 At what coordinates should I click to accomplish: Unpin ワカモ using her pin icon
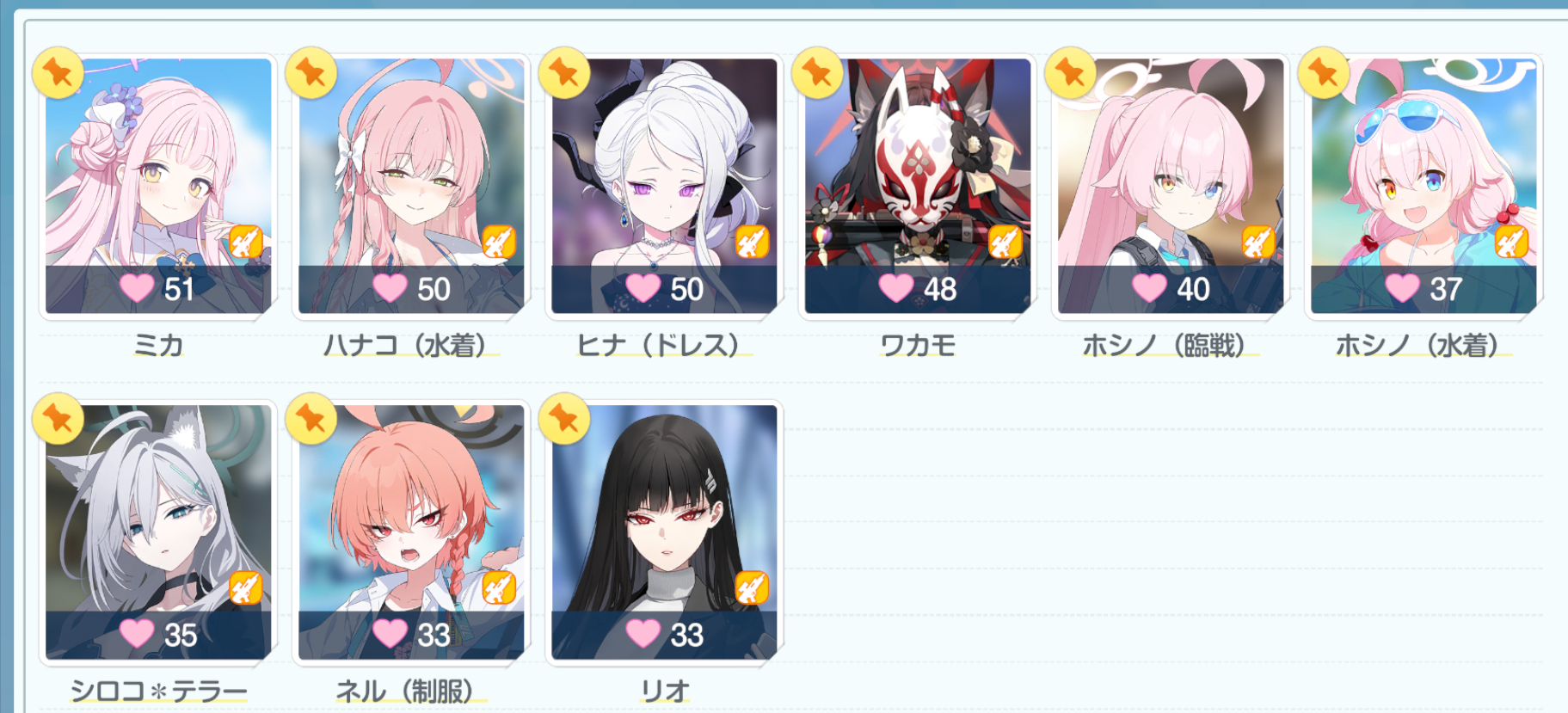click(x=817, y=73)
